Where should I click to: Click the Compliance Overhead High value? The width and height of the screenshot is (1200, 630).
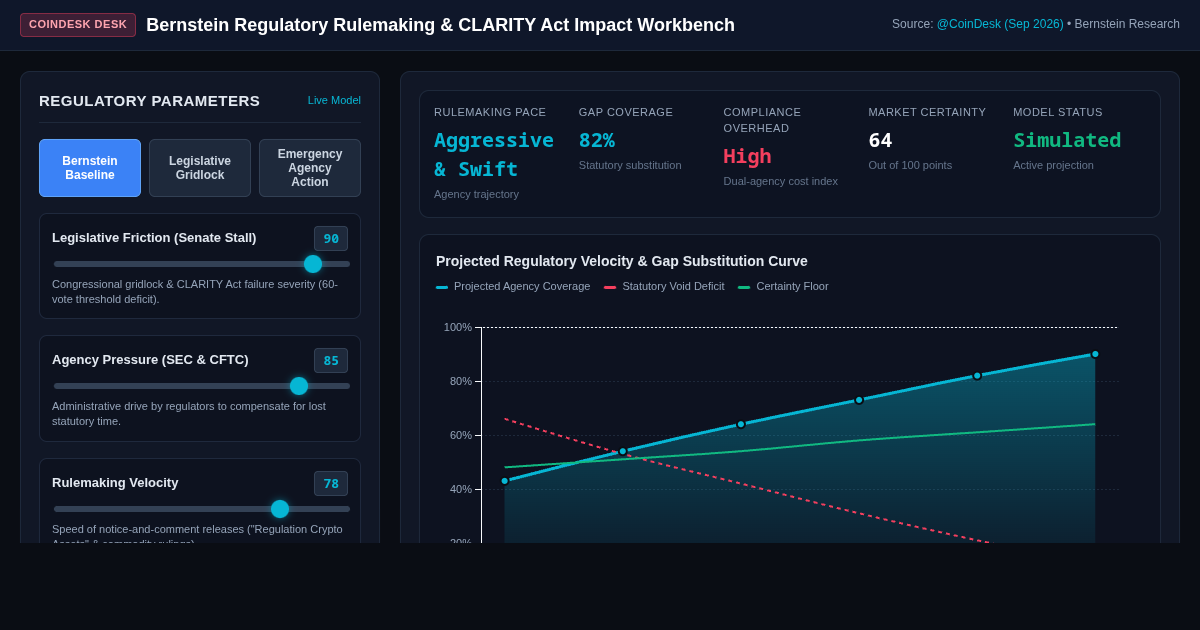[x=747, y=157]
